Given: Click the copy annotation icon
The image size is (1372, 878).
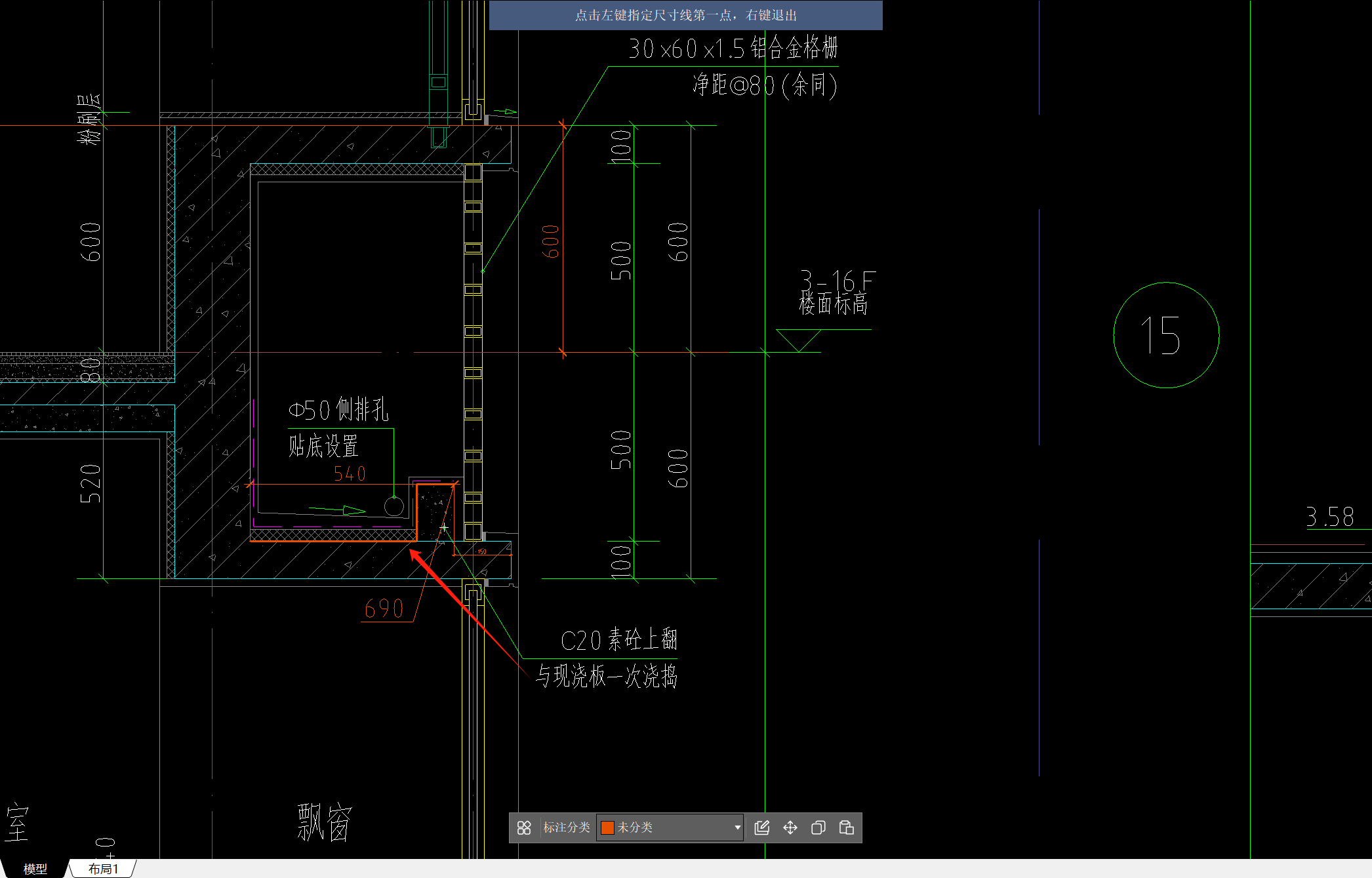Looking at the screenshot, I should [x=818, y=828].
